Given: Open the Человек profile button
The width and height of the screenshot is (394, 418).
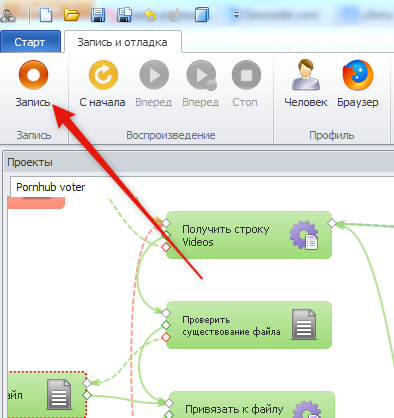Looking at the screenshot, I should (x=306, y=84).
